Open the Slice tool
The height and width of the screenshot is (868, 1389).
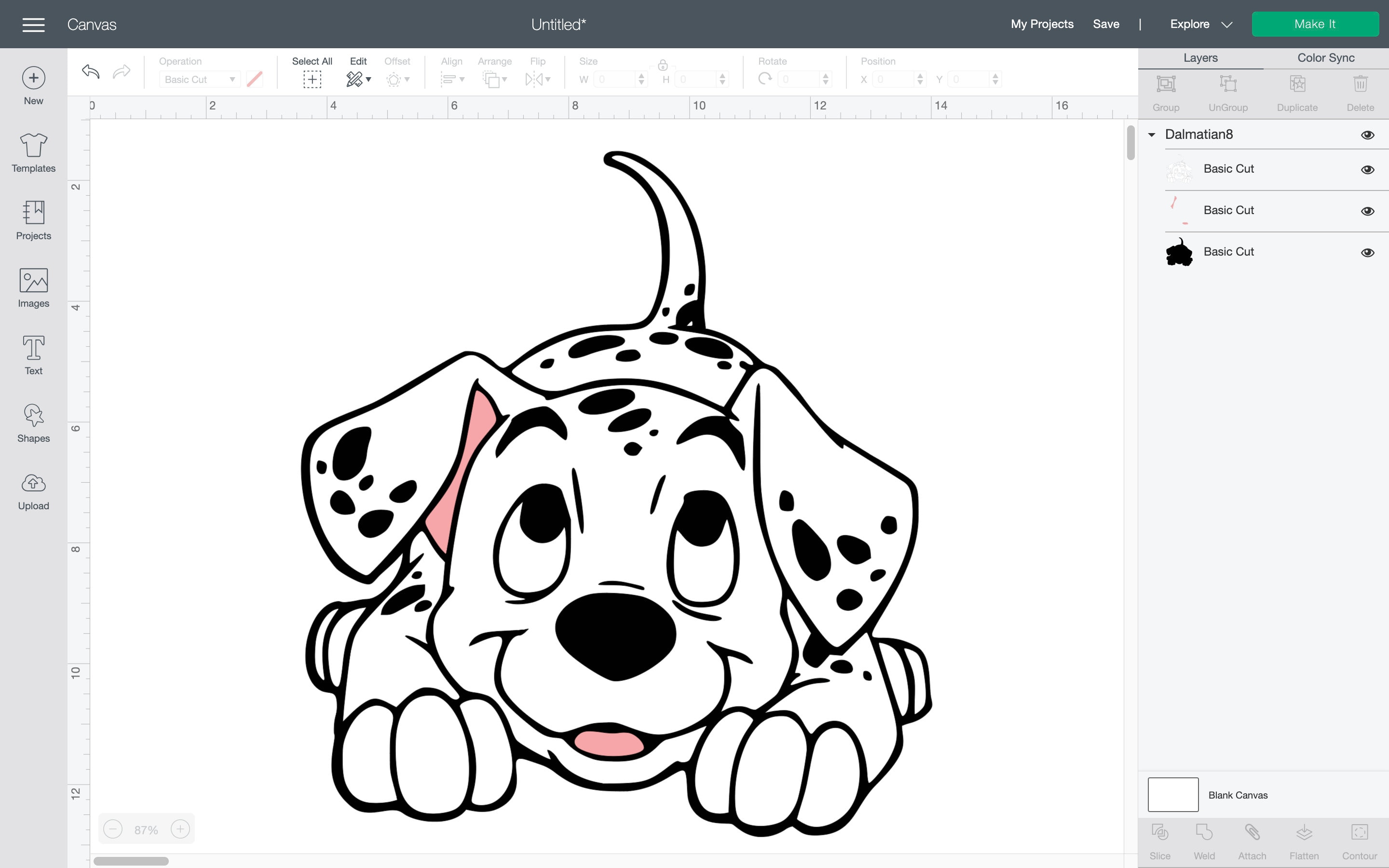pos(1161,838)
